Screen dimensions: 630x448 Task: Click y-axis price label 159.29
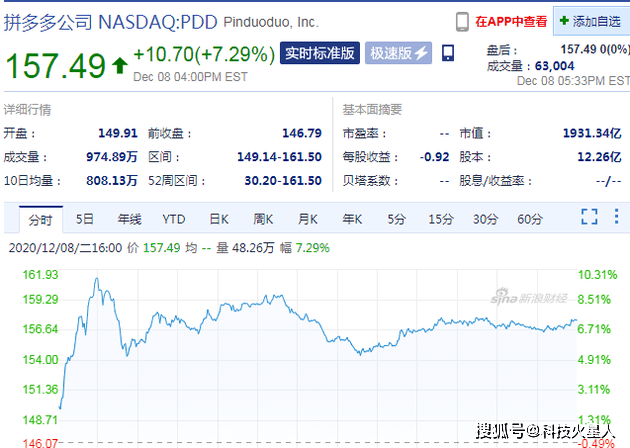tap(40, 299)
